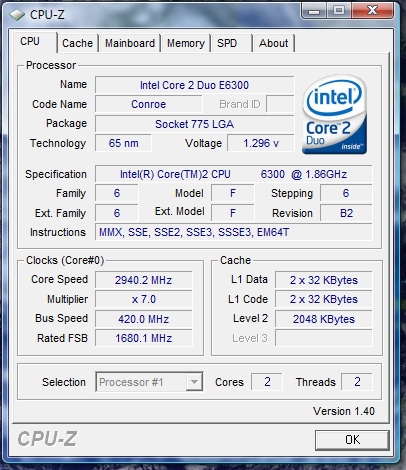Screen dimensions: 406x470
Task: Click the Intel Core 2 Duo logo
Action: pyautogui.click(x=334, y=114)
